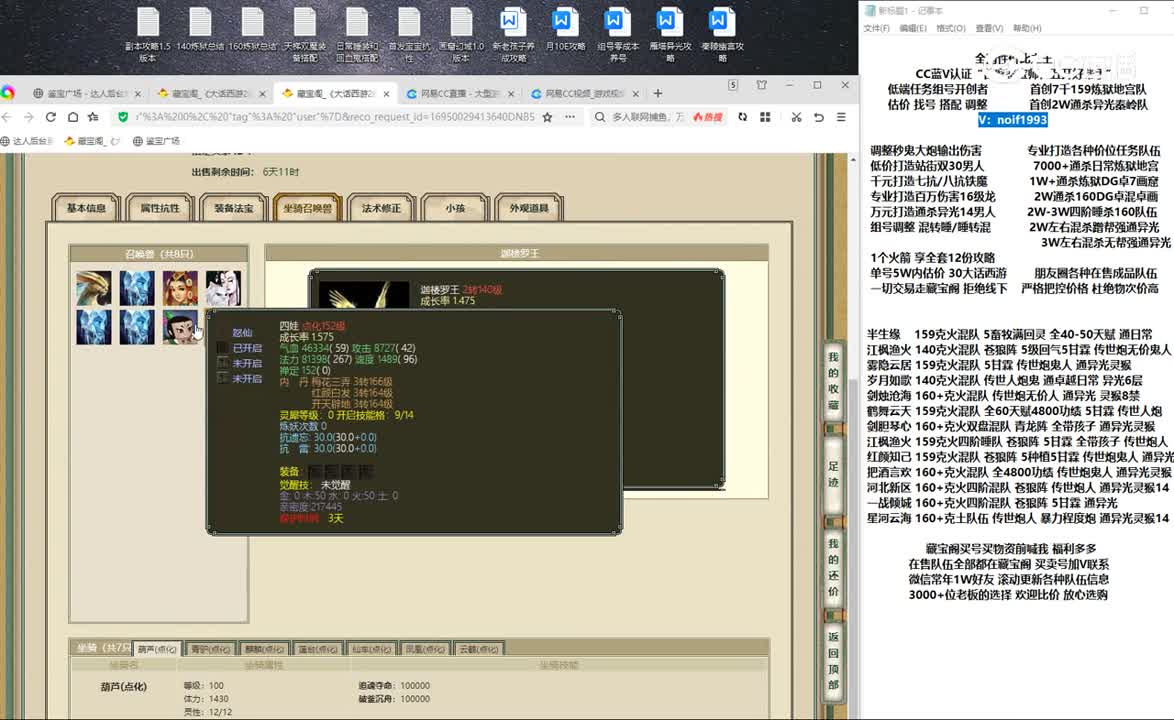
Task: Open the tab count icon showing 5
Action: (x=733, y=85)
